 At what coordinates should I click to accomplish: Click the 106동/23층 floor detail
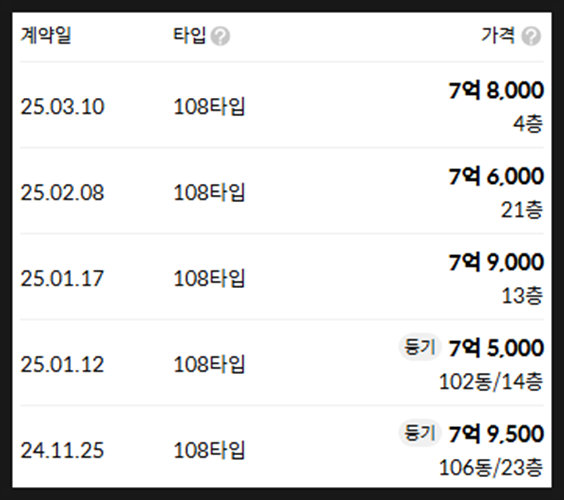pyautogui.click(x=491, y=468)
